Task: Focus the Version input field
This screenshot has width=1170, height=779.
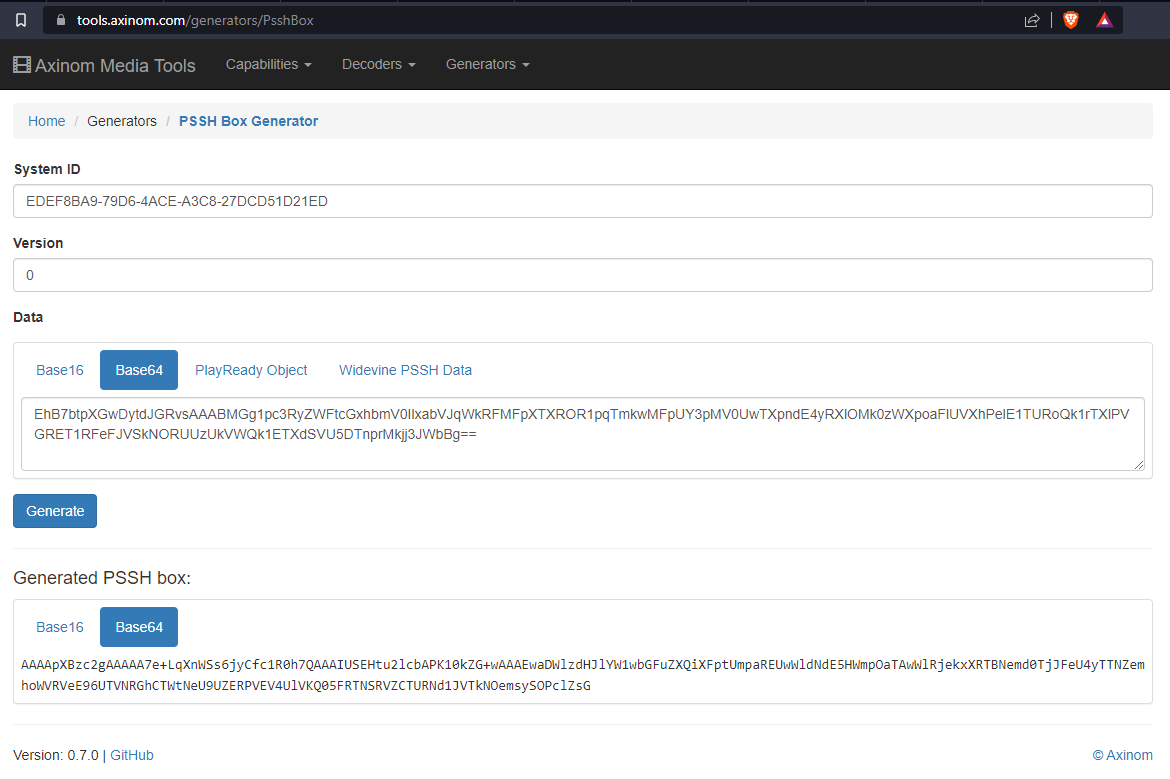Action: pyautogui.click(x=583, y=275)
